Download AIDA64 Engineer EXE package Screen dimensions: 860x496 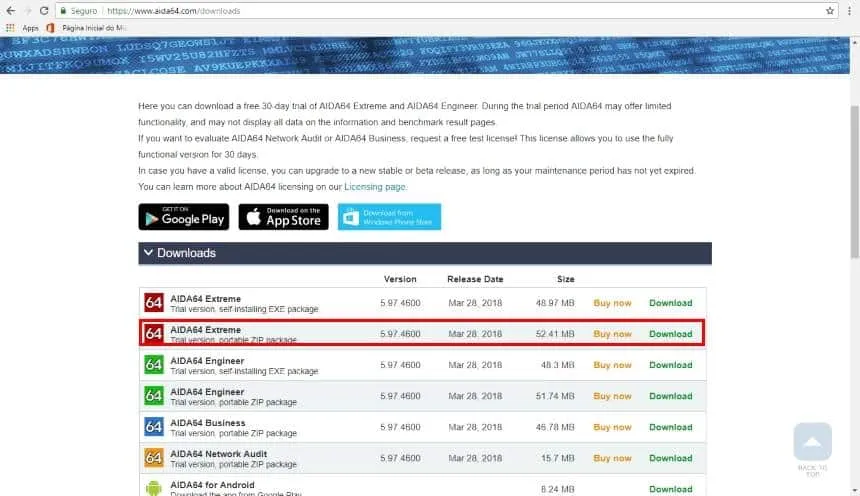pyautogui.click(x=670, y=365)
